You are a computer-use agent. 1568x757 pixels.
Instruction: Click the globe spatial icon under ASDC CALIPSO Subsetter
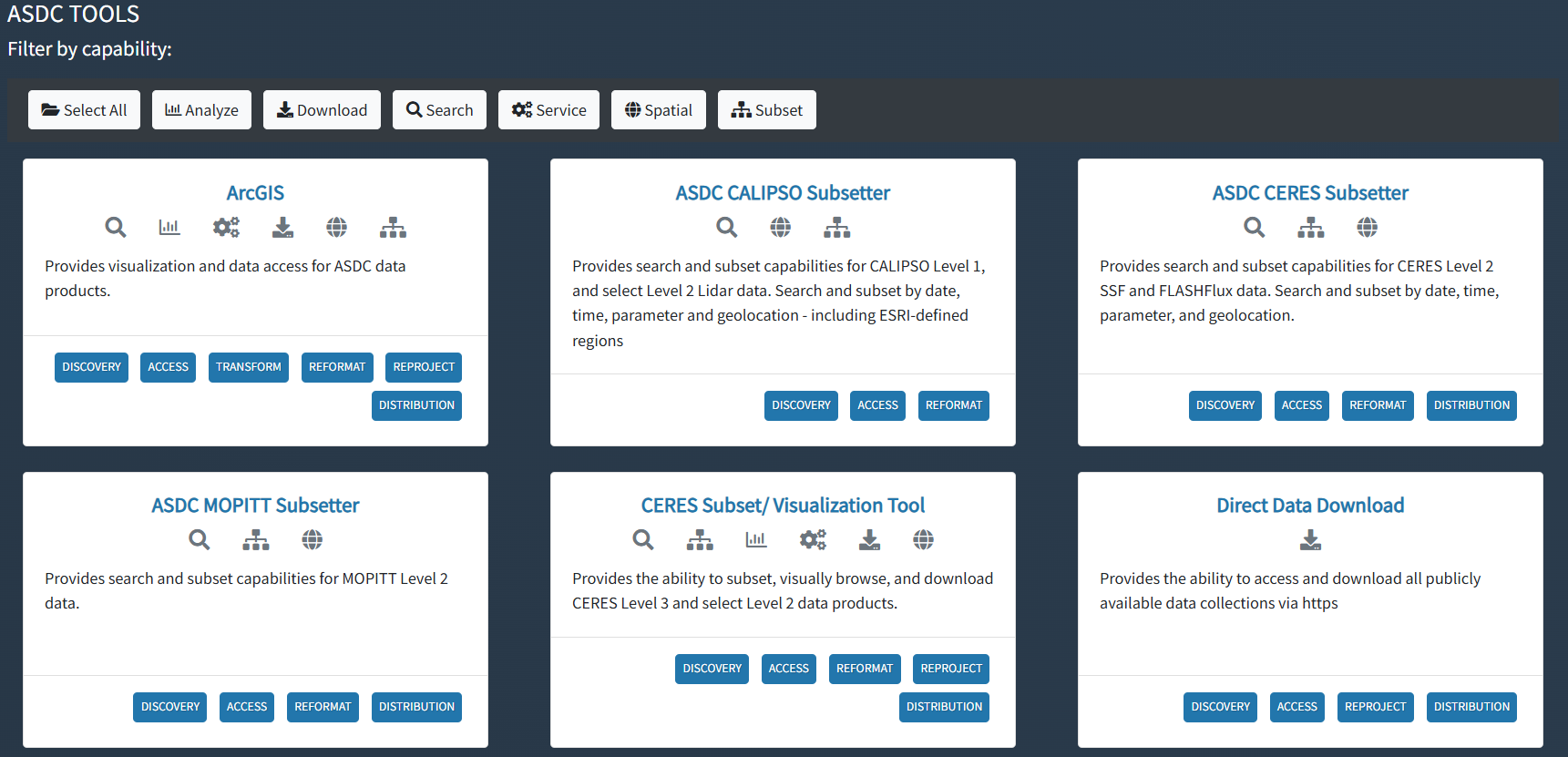click(781, 227)
